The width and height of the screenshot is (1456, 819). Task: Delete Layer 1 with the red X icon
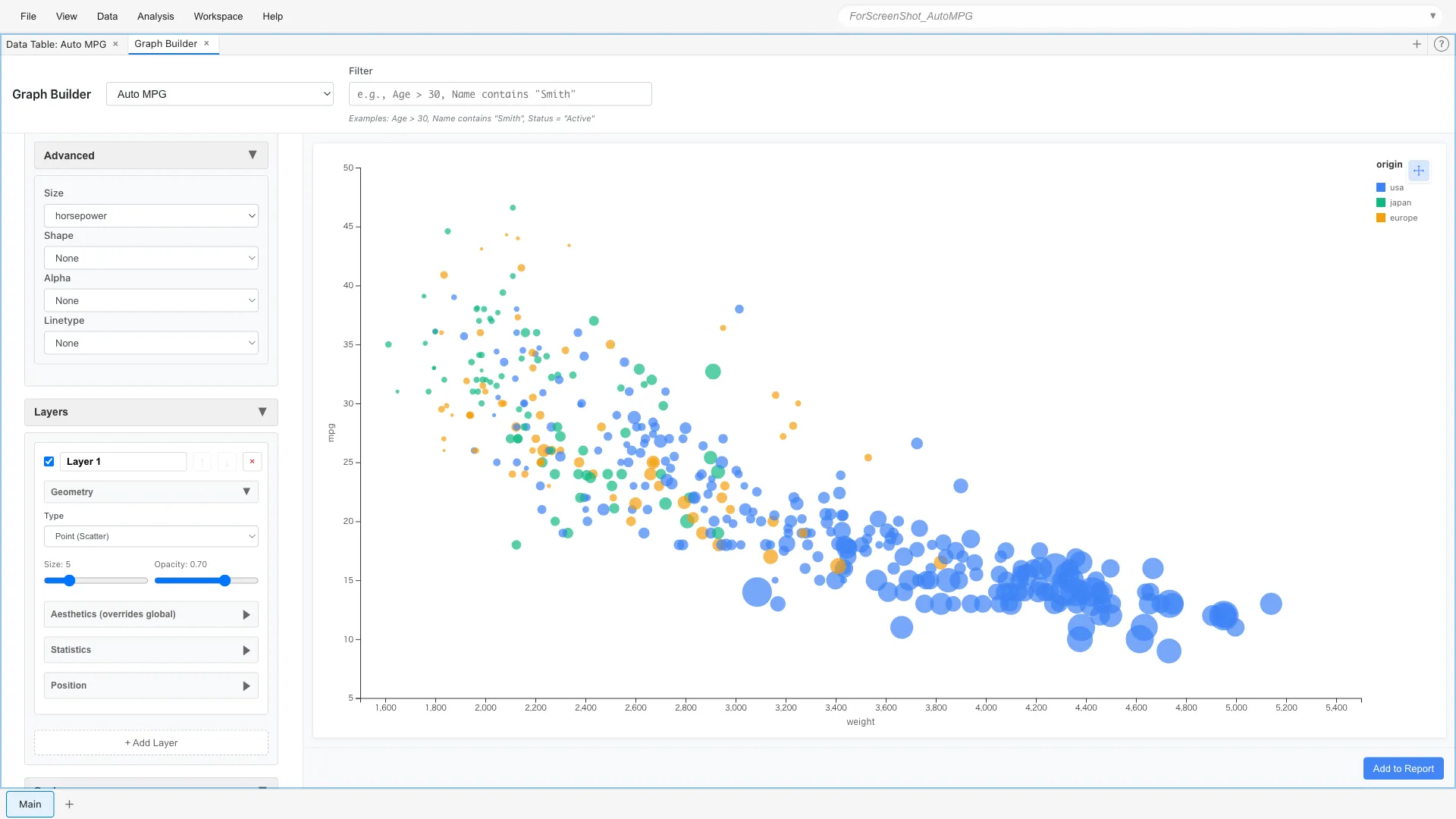[x=252, y=461]
